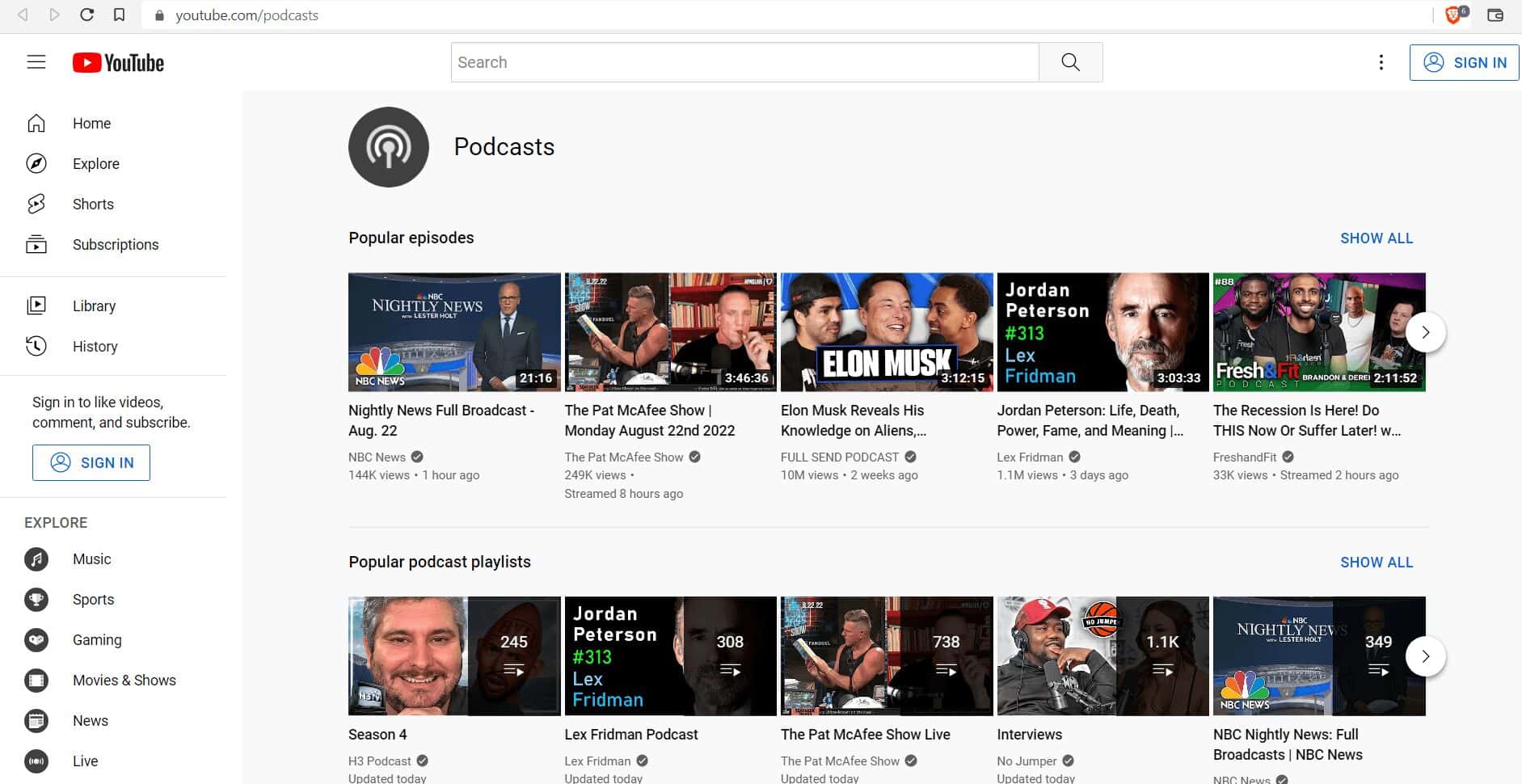Click the Library icon
1522x784 pixels.
coord(36,306)
